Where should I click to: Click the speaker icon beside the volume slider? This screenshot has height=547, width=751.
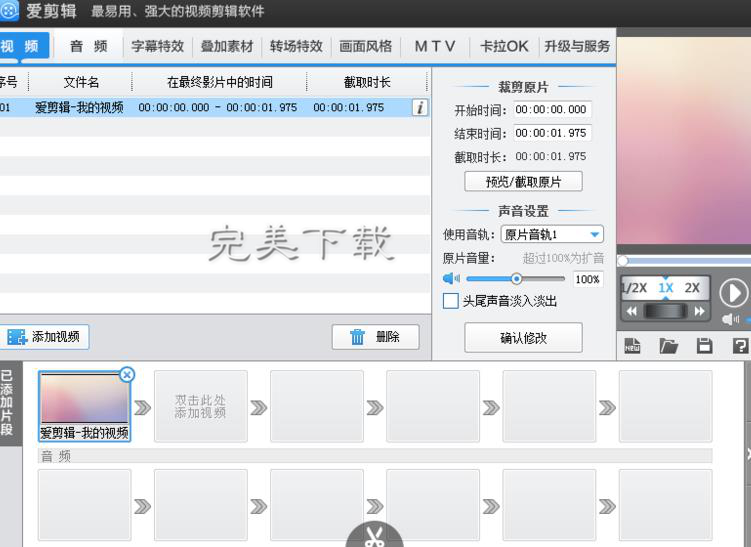(x=451, y=278)
